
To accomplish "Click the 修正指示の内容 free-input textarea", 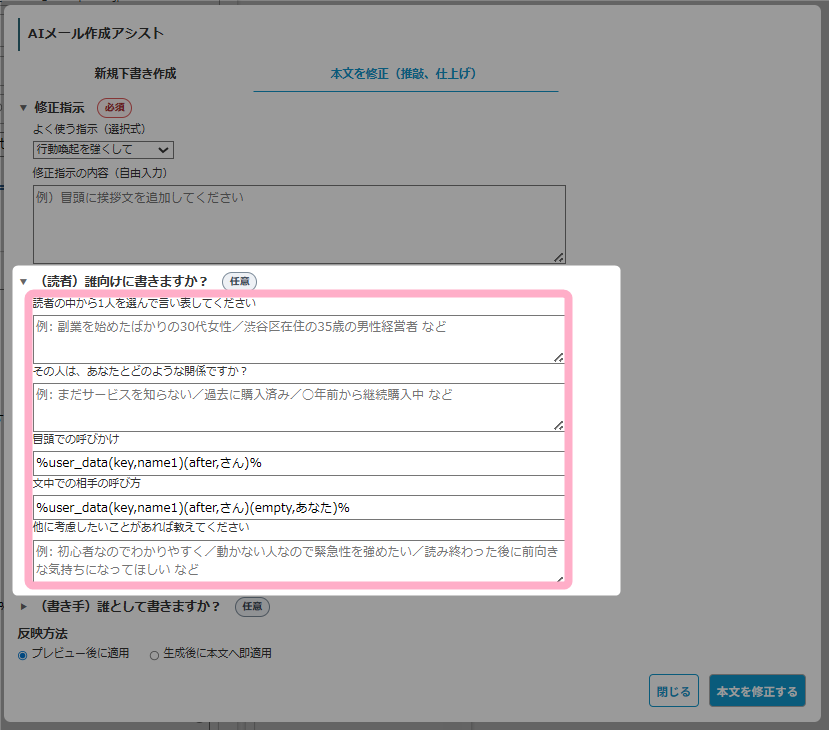I will [x=298, y=224].
